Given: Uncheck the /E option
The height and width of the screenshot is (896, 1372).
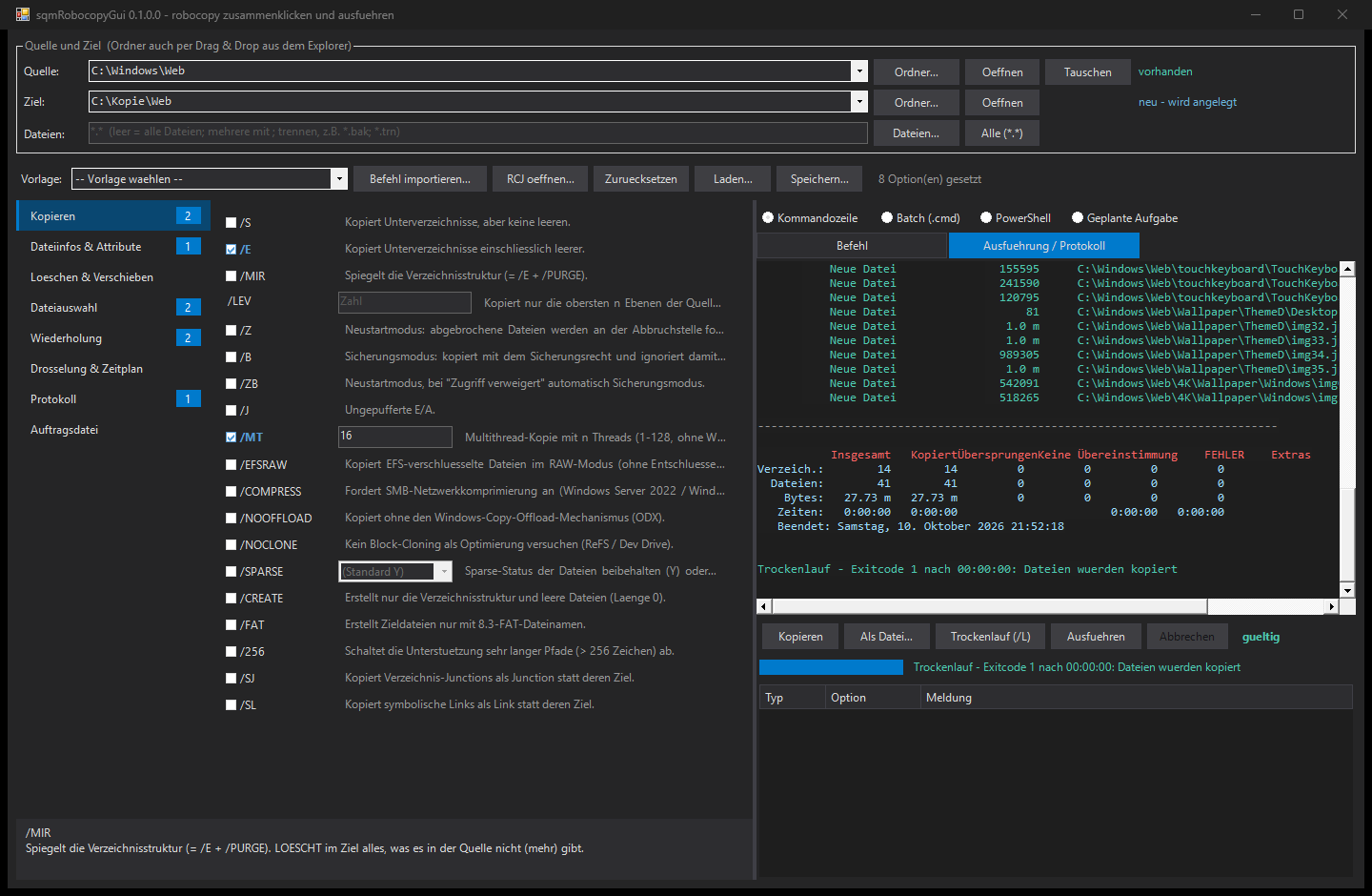Looking at the screenshot, I should click(x=231, y=249).
